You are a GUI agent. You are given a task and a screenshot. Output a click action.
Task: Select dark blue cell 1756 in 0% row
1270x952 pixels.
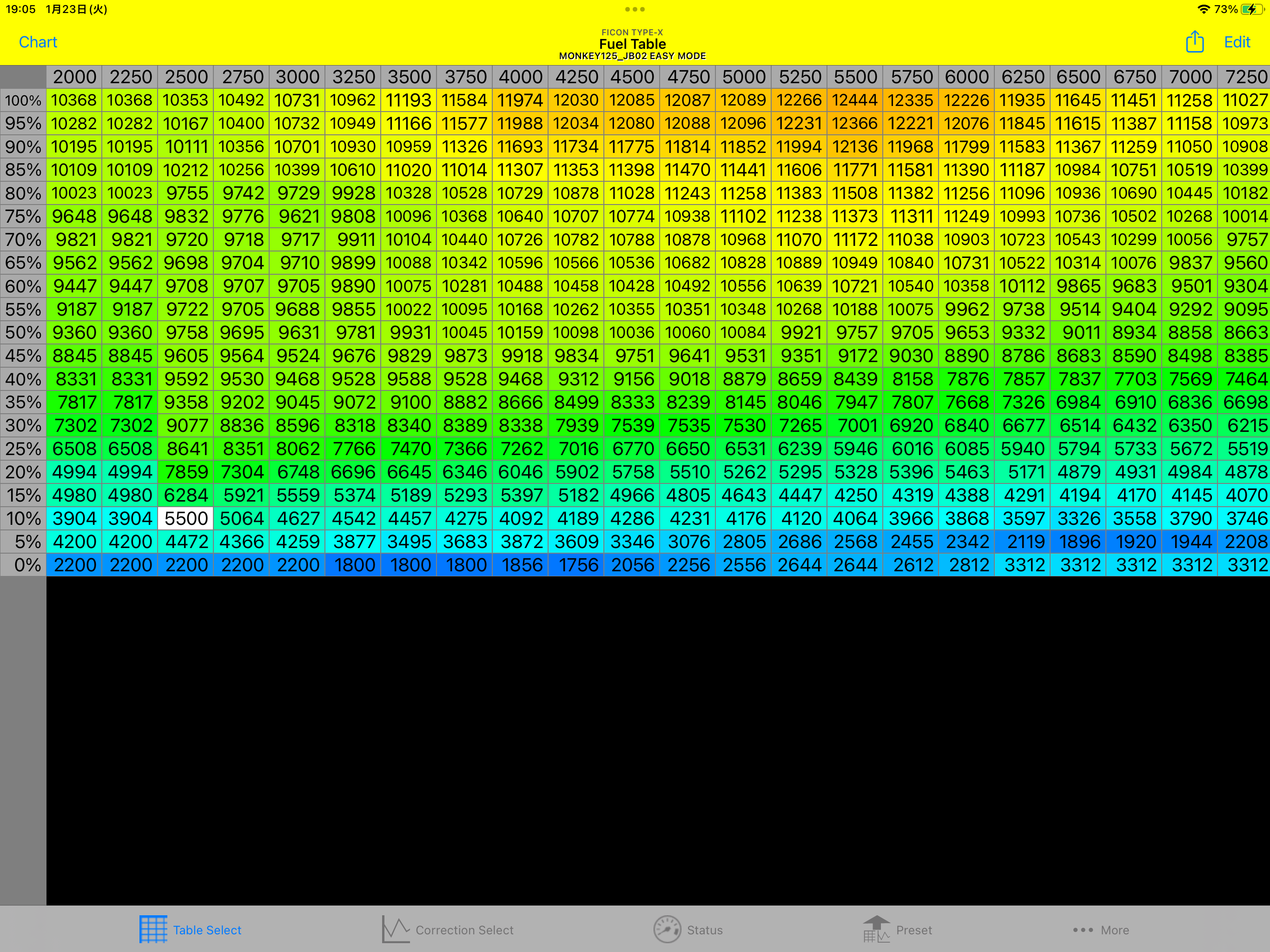[x=576, y=565]
